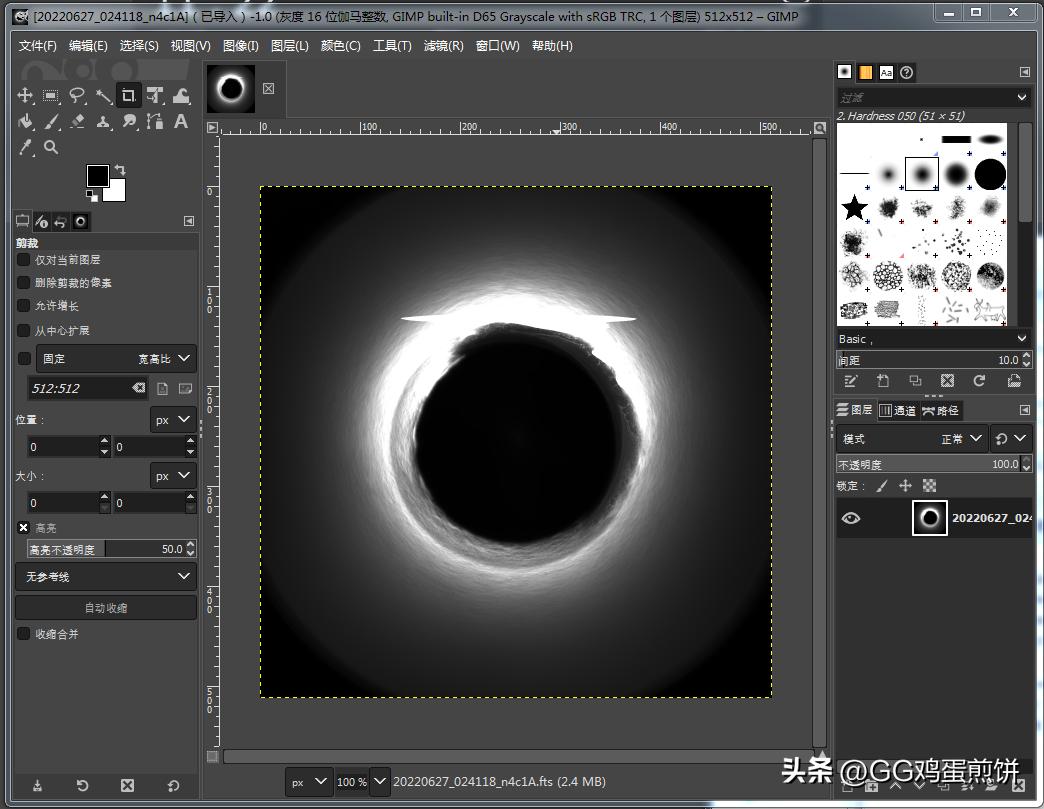Select the Text tool
This screenshot has width=1044, height=809.
181,122
